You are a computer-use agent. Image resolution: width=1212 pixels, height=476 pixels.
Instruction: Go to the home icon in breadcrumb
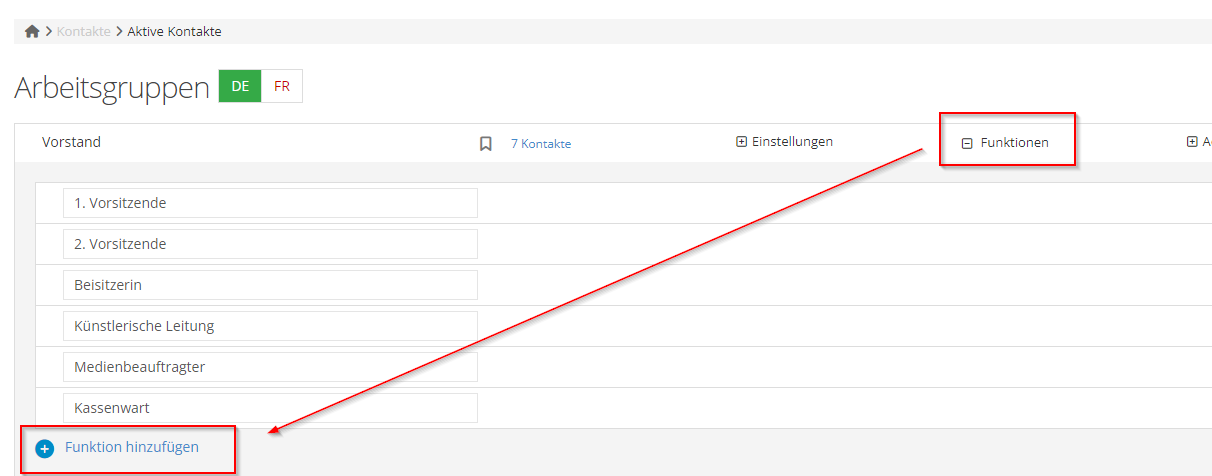coord(32,32)
